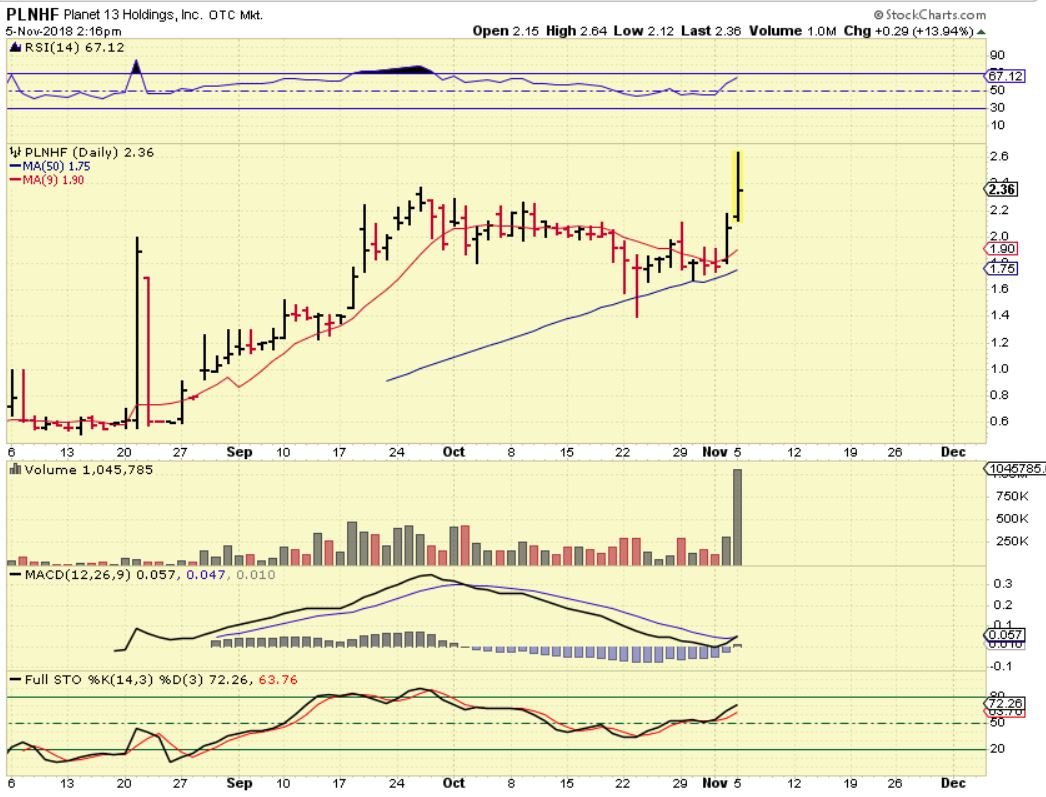Click the MA(9) 1.90 legend text
1046x797 pixels.
(53, 180)
